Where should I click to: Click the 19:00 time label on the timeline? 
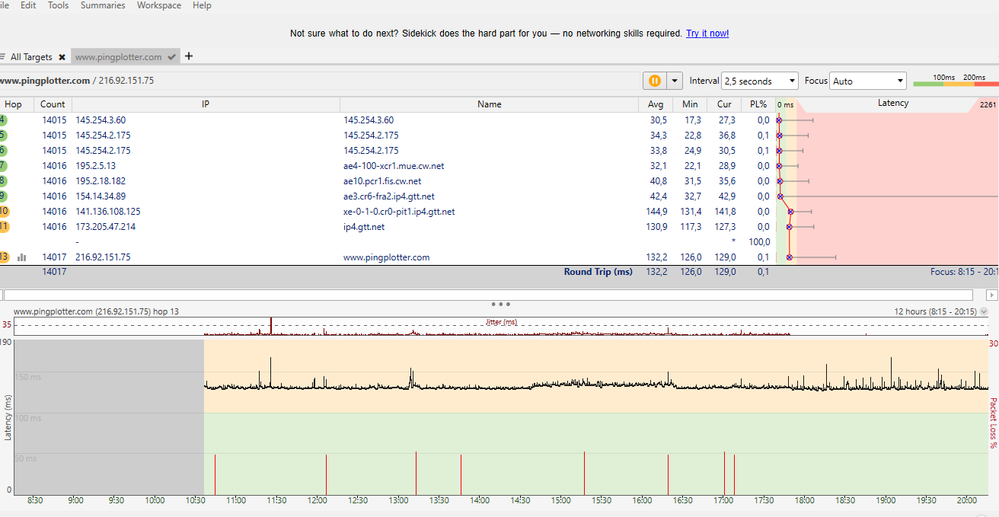click(886, 501)
